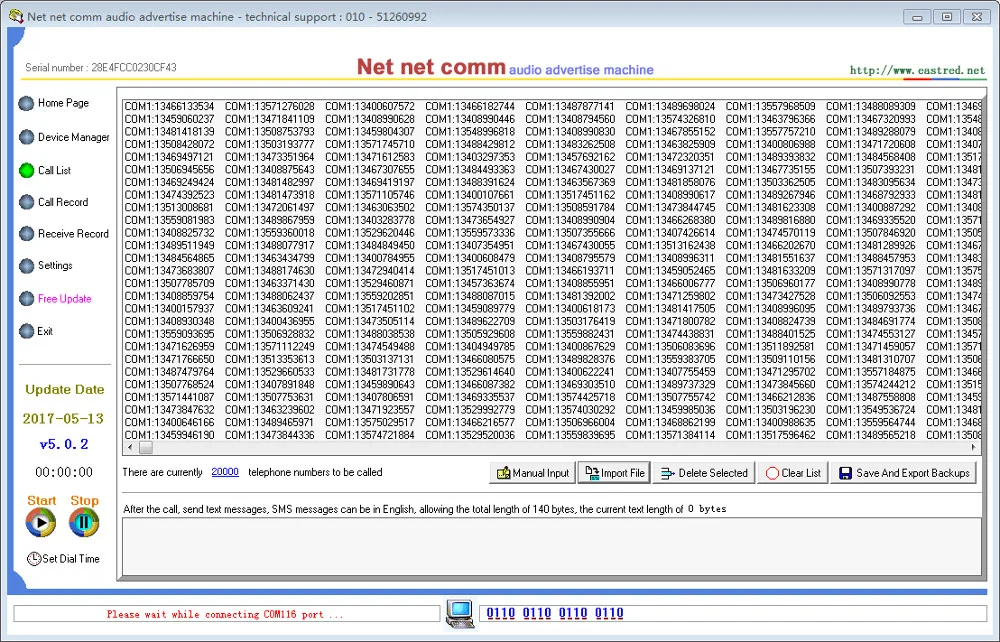
Task: Click the Serial number text in the header
Action: pyautogui.click(x=101, y=67)
